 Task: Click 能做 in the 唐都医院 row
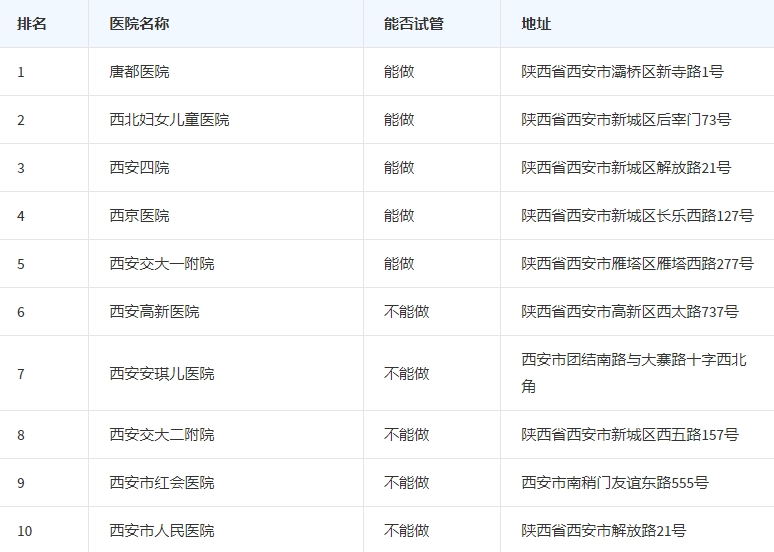tap(399, 72)
